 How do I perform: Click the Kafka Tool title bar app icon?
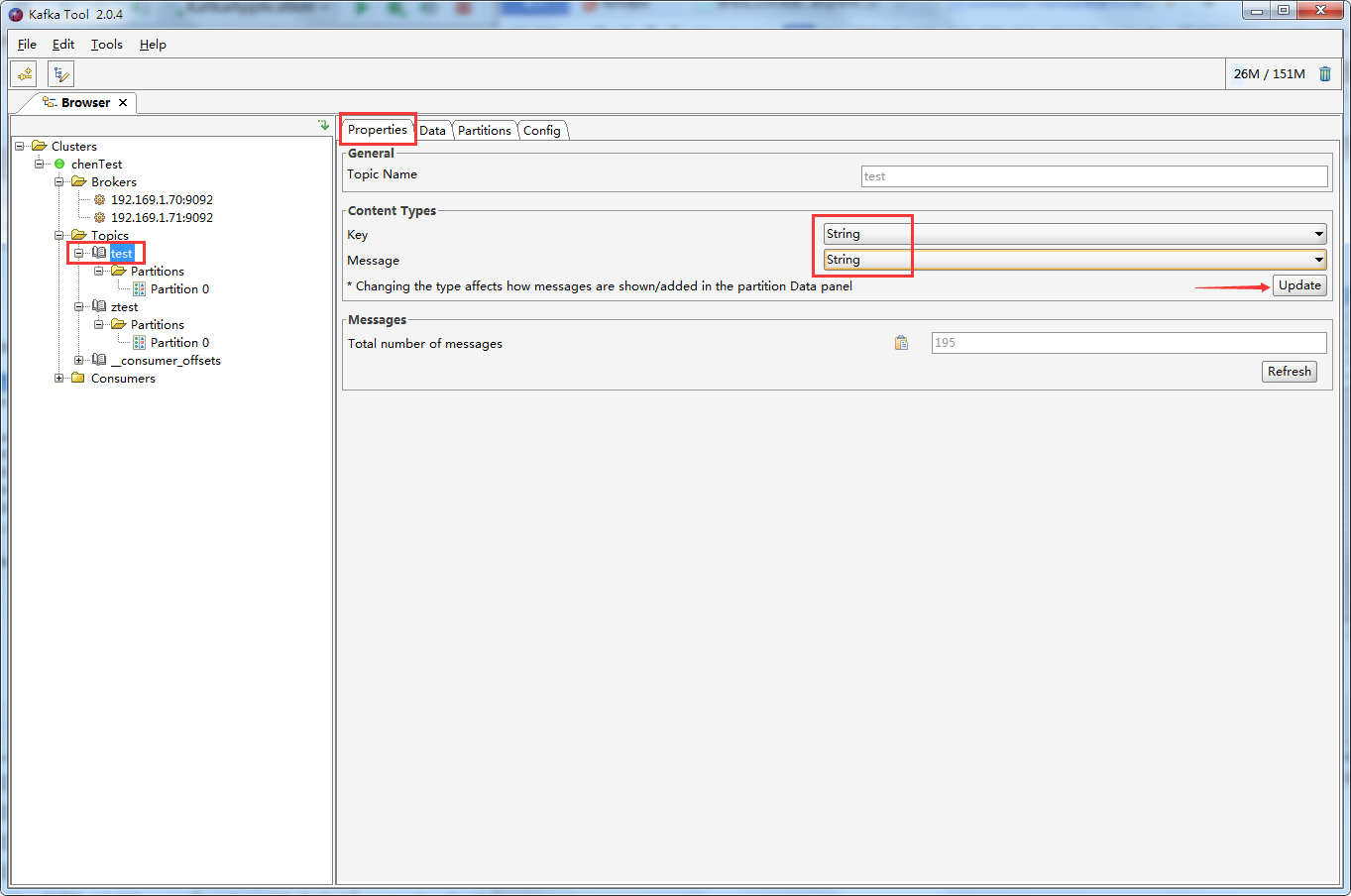[15, 14]
